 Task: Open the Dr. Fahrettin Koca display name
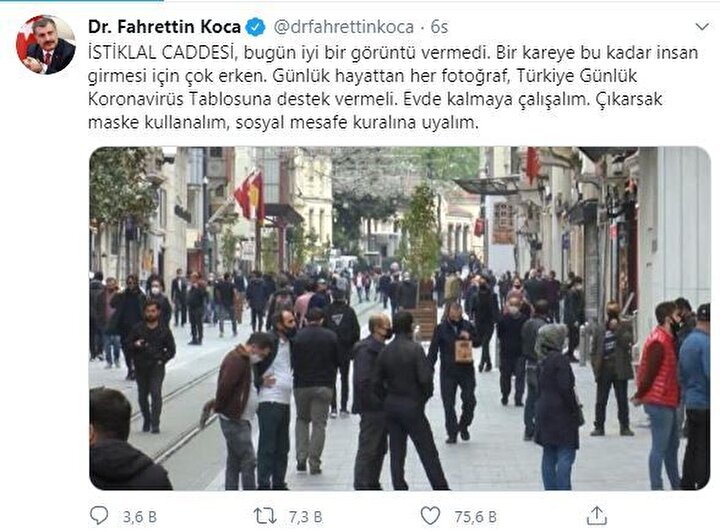(164, 27)
